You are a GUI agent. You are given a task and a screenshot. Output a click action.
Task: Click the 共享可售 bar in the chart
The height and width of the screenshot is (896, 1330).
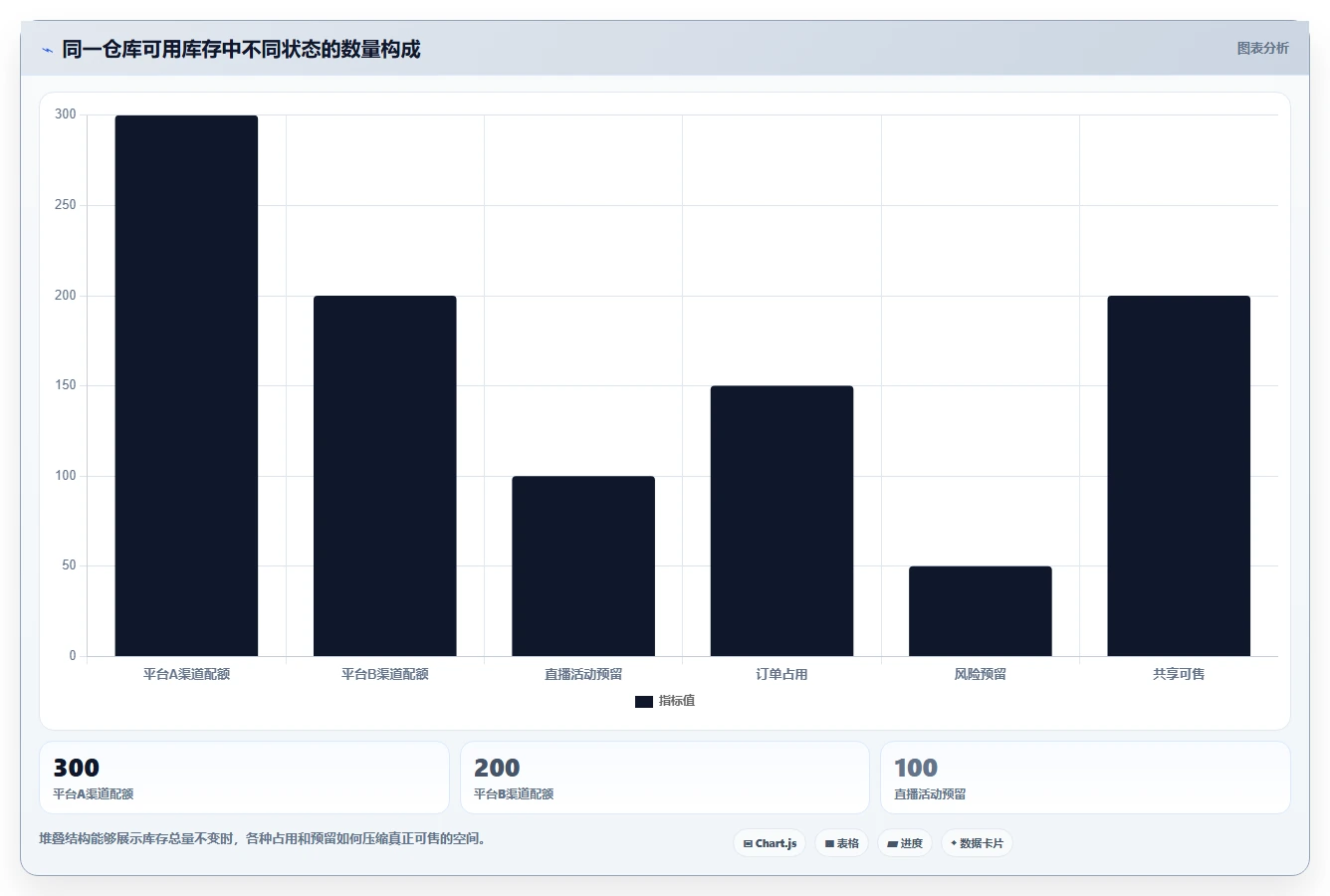click(x=1179, y=476)
